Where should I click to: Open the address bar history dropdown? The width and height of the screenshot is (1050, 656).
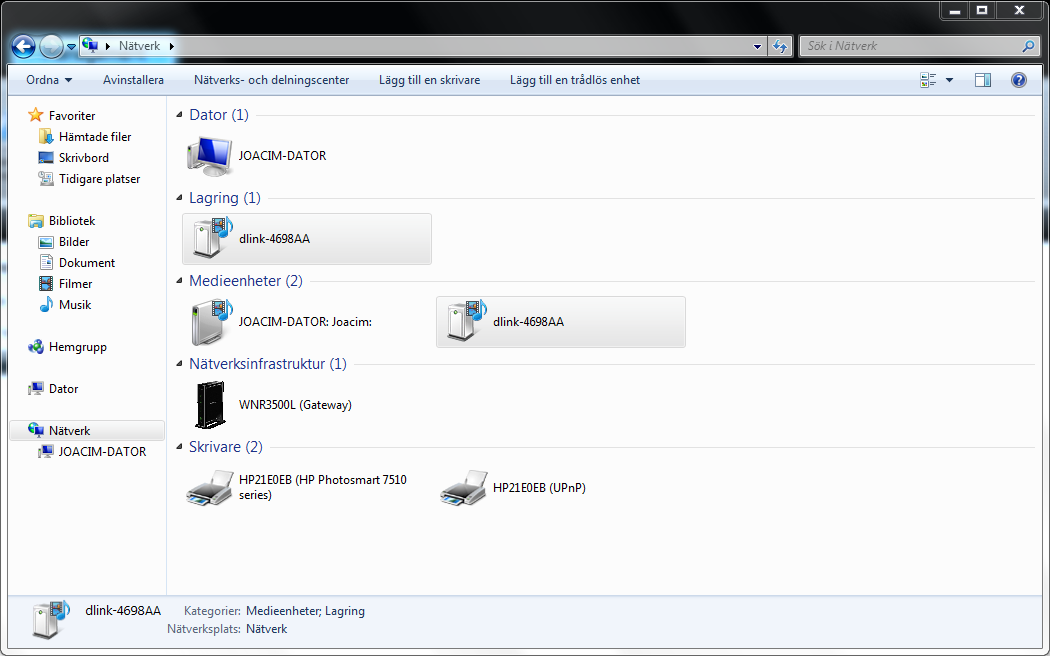757,46
